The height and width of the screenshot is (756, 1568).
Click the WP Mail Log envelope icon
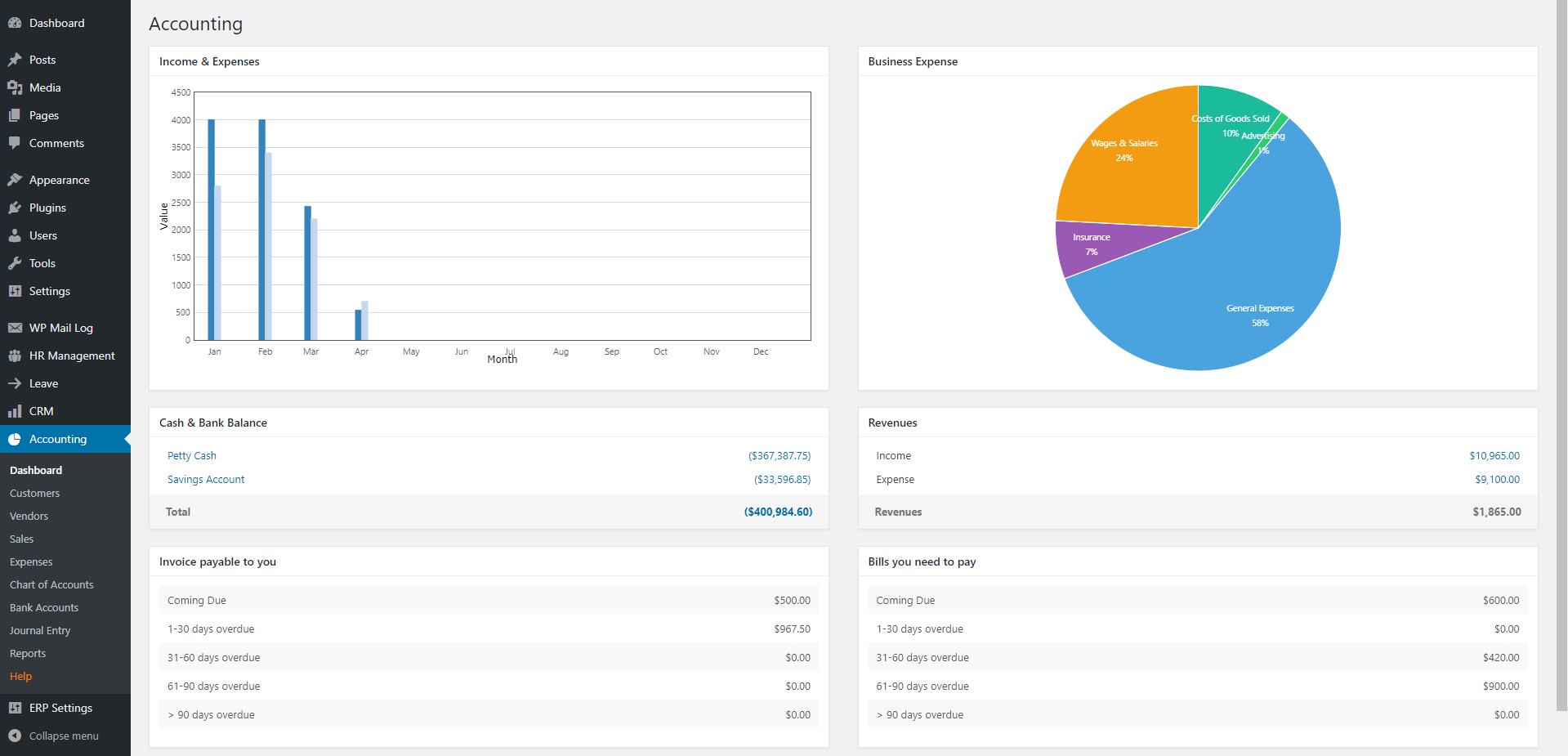pyautogui.click(x=15, y=328)
